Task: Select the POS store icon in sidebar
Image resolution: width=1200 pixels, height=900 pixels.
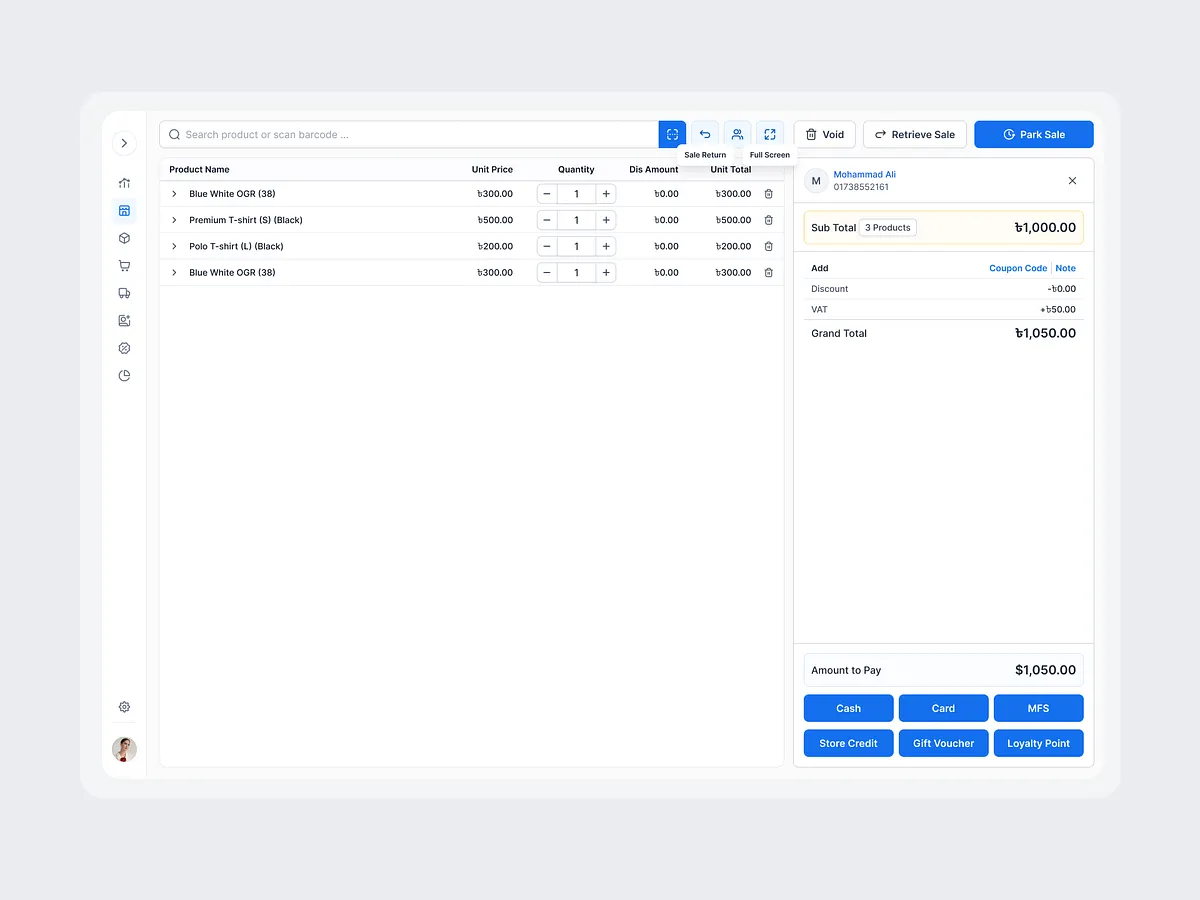Action: tap(124, 210)
